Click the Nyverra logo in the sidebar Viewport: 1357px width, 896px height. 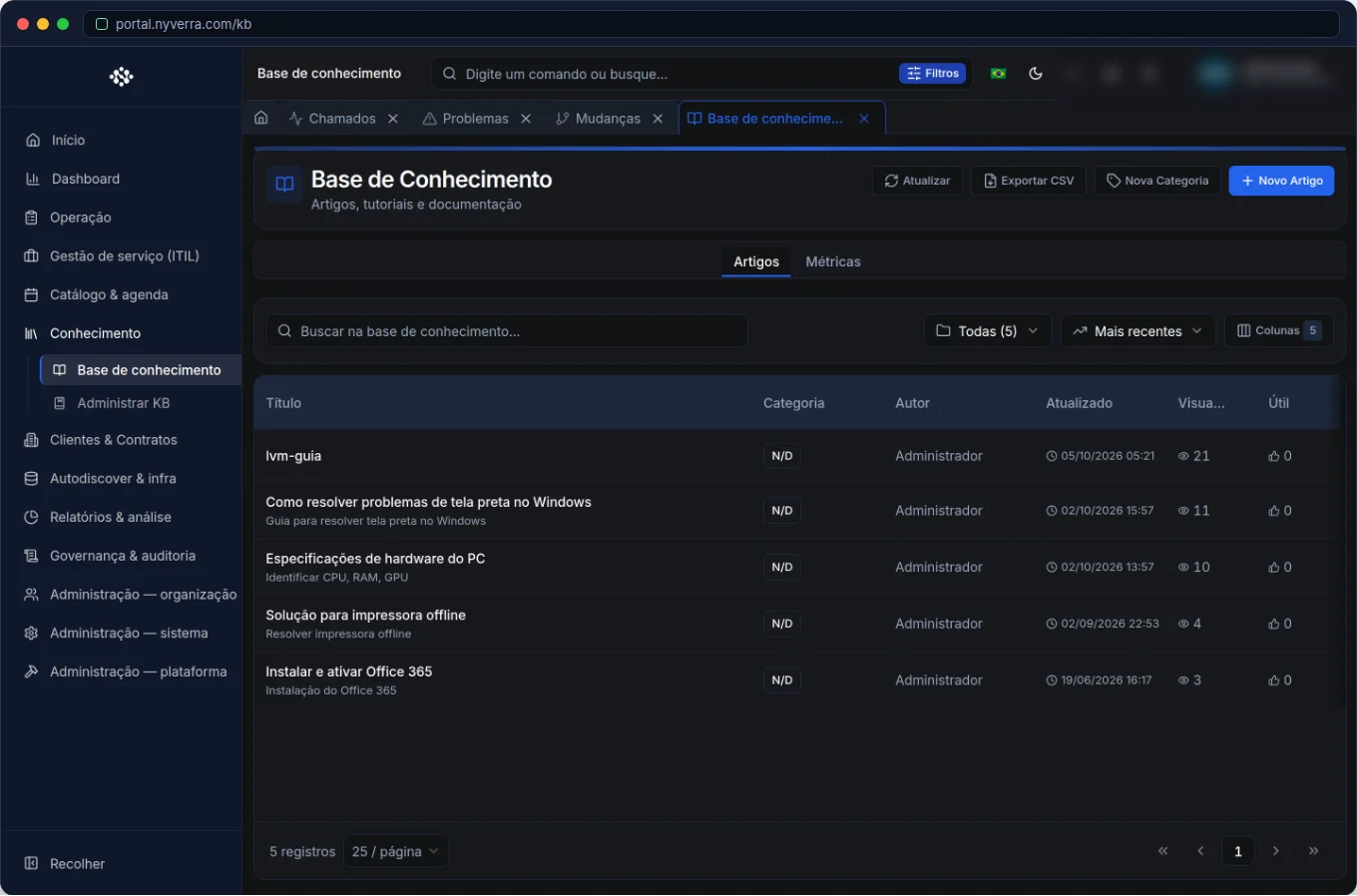[121, 77]
